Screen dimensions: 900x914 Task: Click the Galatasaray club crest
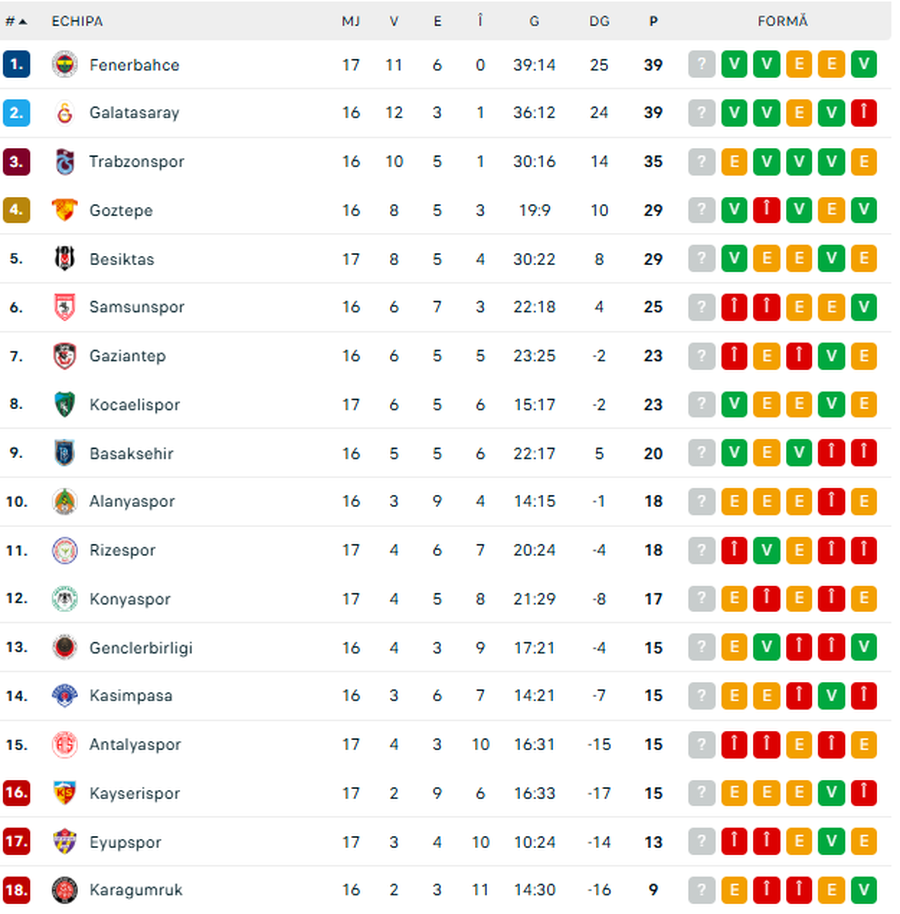pos(63,113)
